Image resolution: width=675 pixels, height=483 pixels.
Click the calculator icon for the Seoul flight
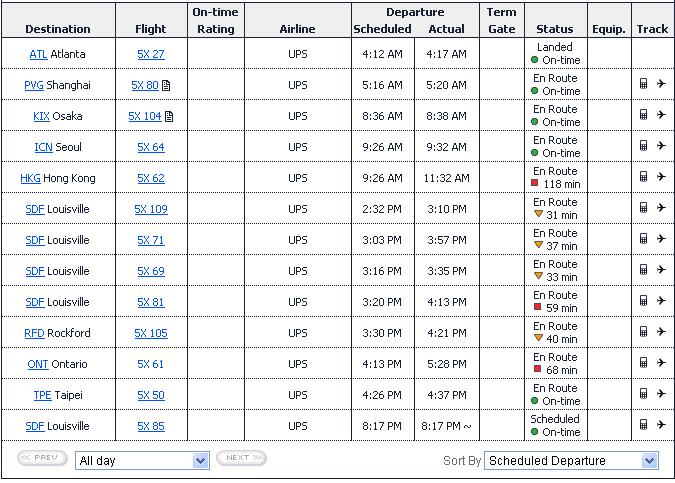[643, 146]
